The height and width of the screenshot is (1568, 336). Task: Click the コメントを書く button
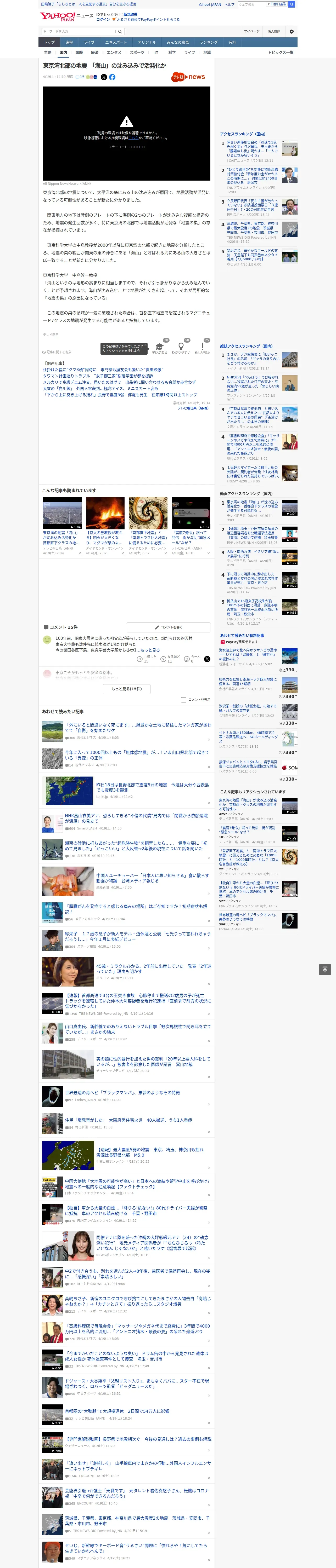[x=169, y=627]
